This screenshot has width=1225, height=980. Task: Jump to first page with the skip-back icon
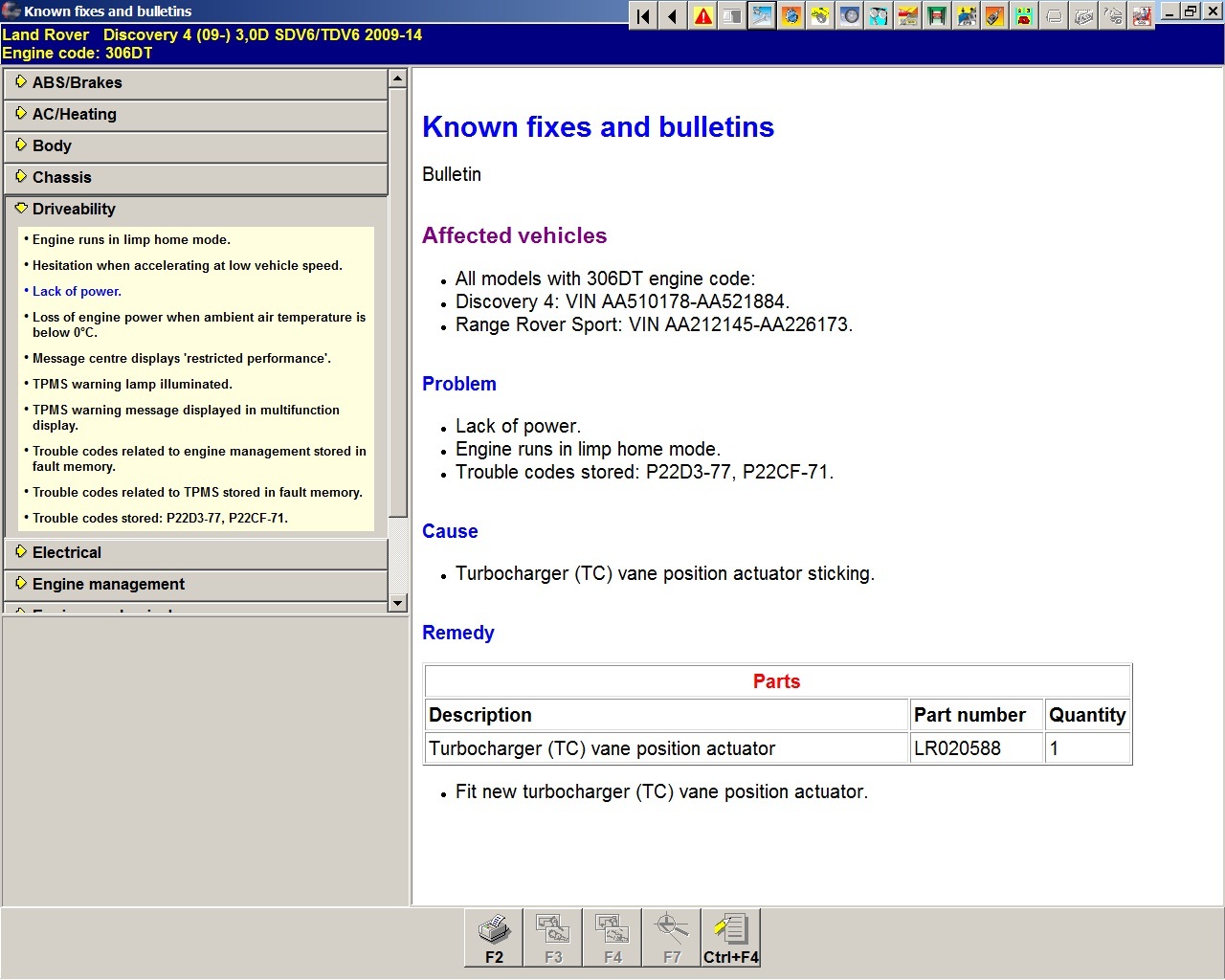pos(644,16)
